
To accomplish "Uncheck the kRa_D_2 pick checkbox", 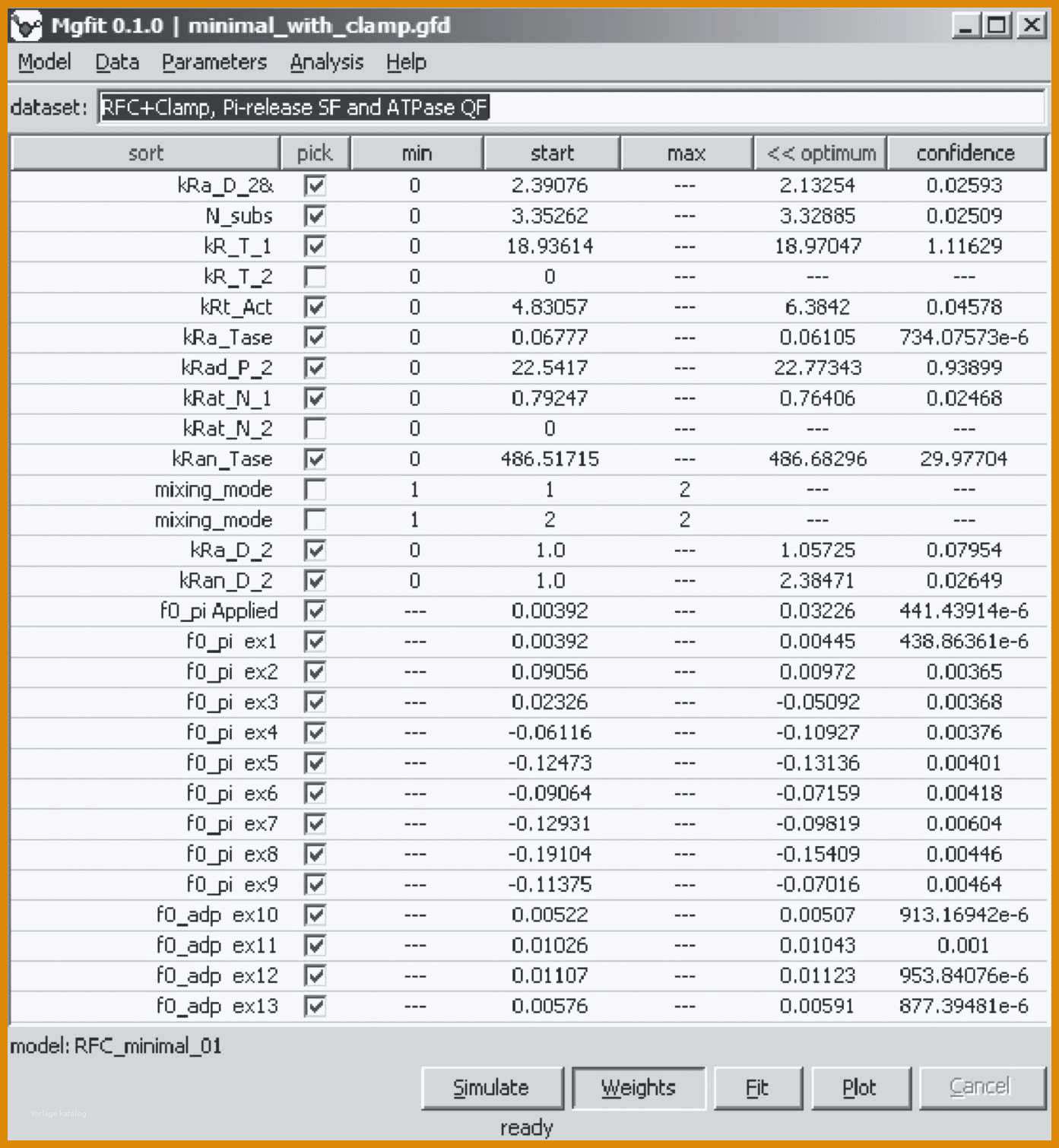I will [315, 550].
